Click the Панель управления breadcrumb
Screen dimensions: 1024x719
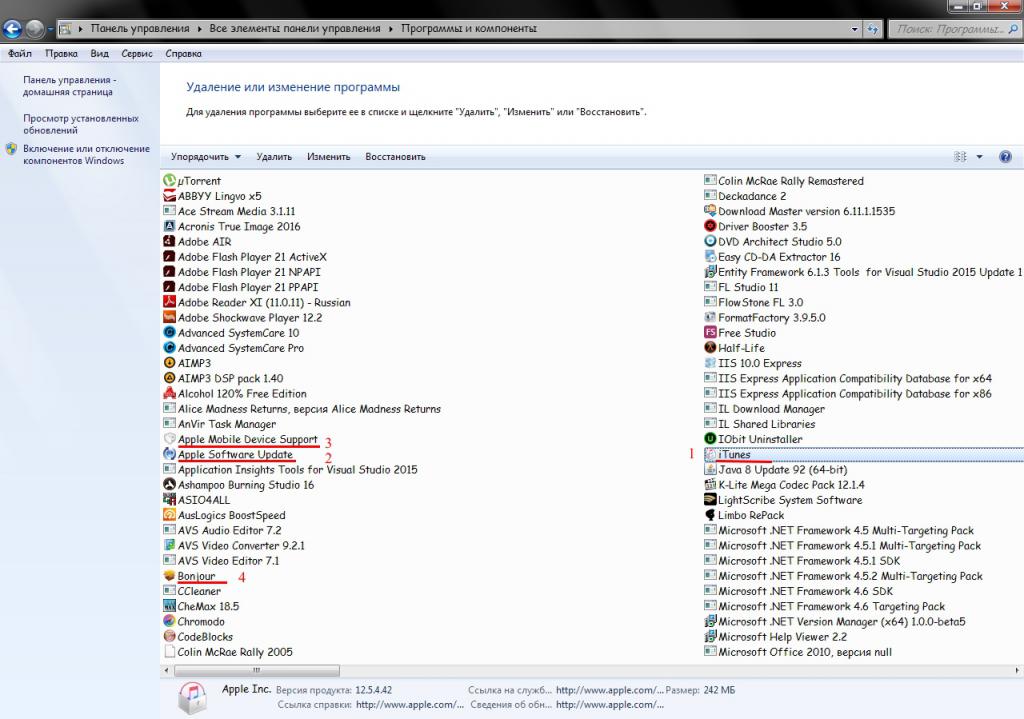(140, 29)
